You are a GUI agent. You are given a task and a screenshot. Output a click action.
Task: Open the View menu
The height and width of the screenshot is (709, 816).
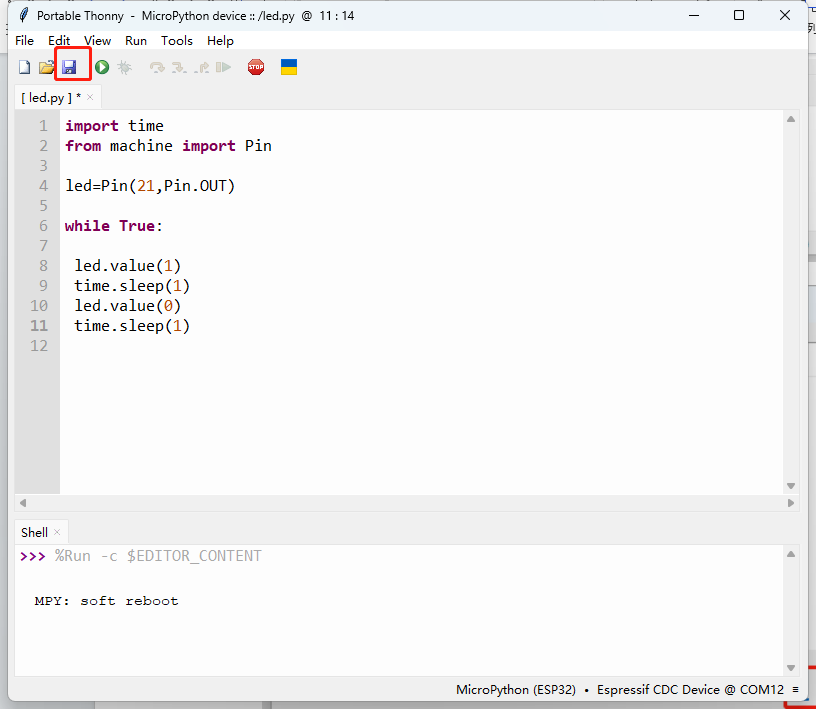point(97,41)
